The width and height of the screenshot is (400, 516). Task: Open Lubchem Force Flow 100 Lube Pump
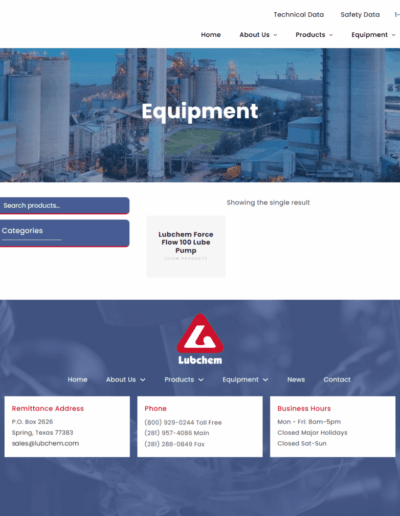pyautogui.click(x=186, y=242)
